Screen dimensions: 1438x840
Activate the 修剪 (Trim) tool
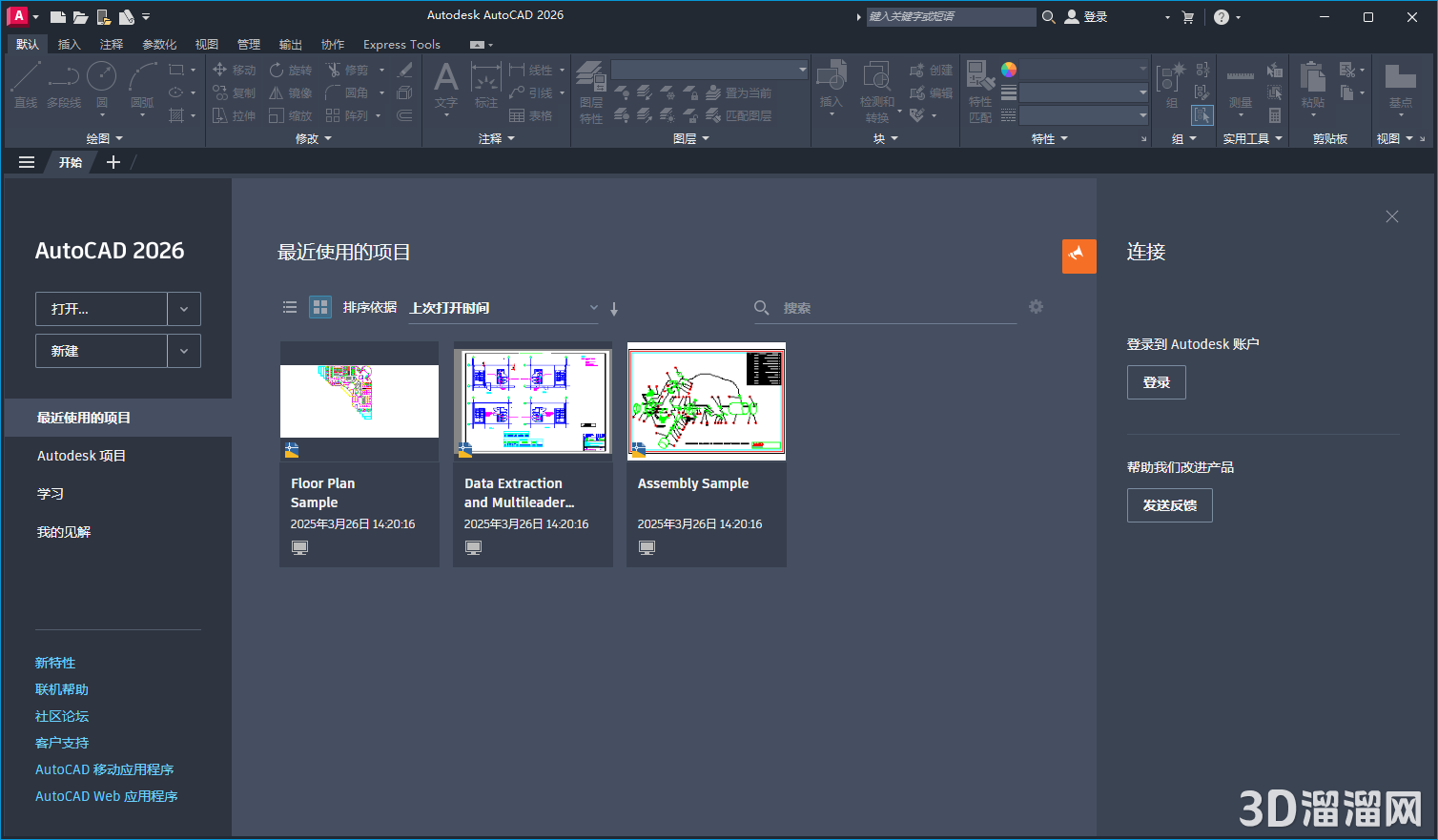[347, 70]
